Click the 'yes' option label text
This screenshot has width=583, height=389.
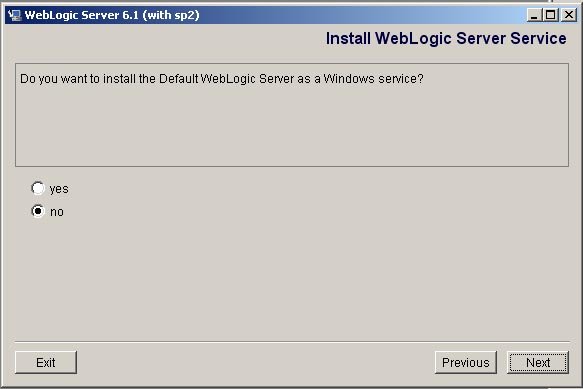(59, 189)
